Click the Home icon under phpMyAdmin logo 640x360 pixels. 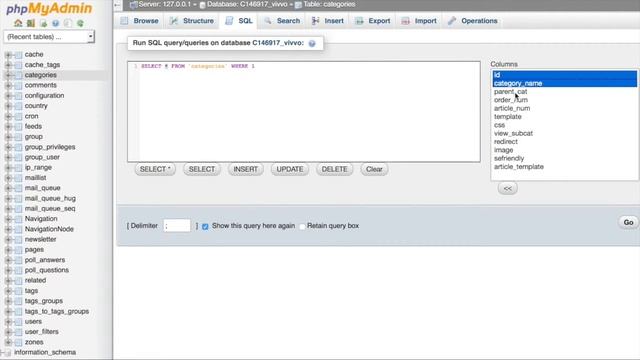pos(18,23)
